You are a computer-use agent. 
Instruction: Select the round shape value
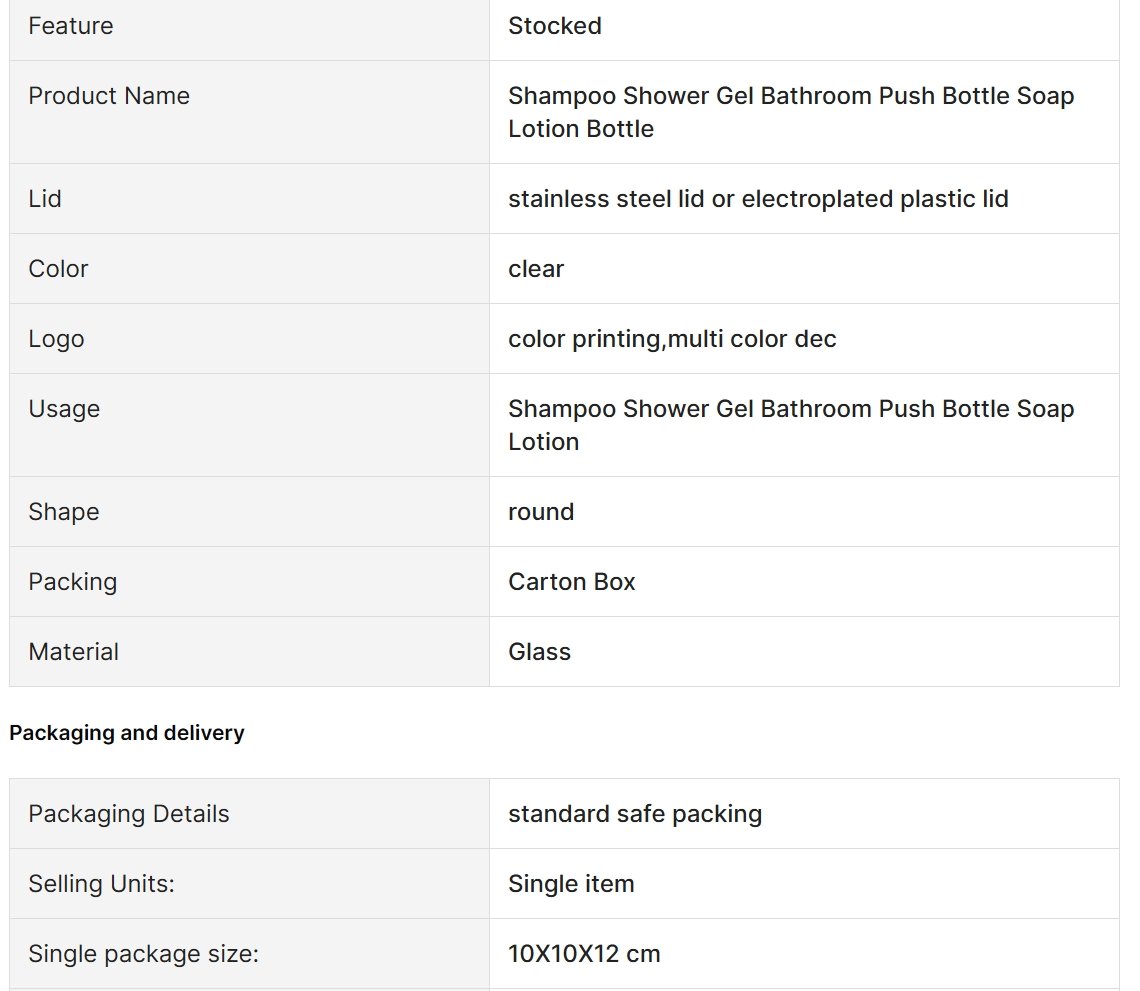(541, 512)
